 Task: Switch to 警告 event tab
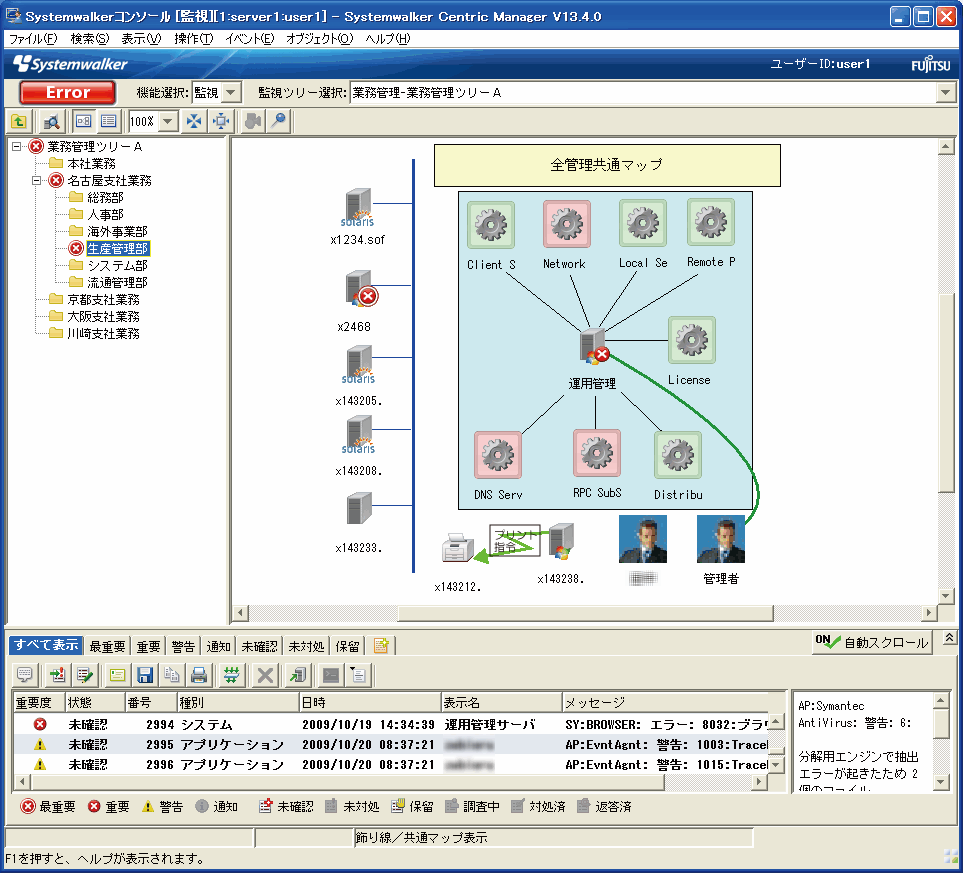coord(183,646)
